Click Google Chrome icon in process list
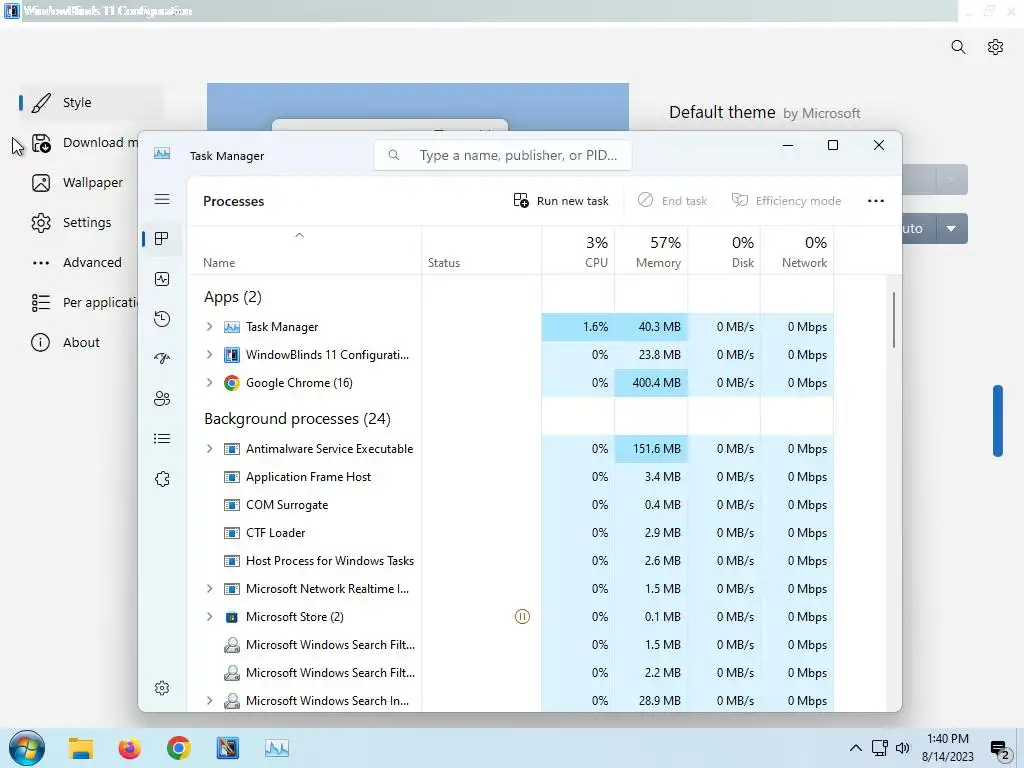 coord(231,383)
